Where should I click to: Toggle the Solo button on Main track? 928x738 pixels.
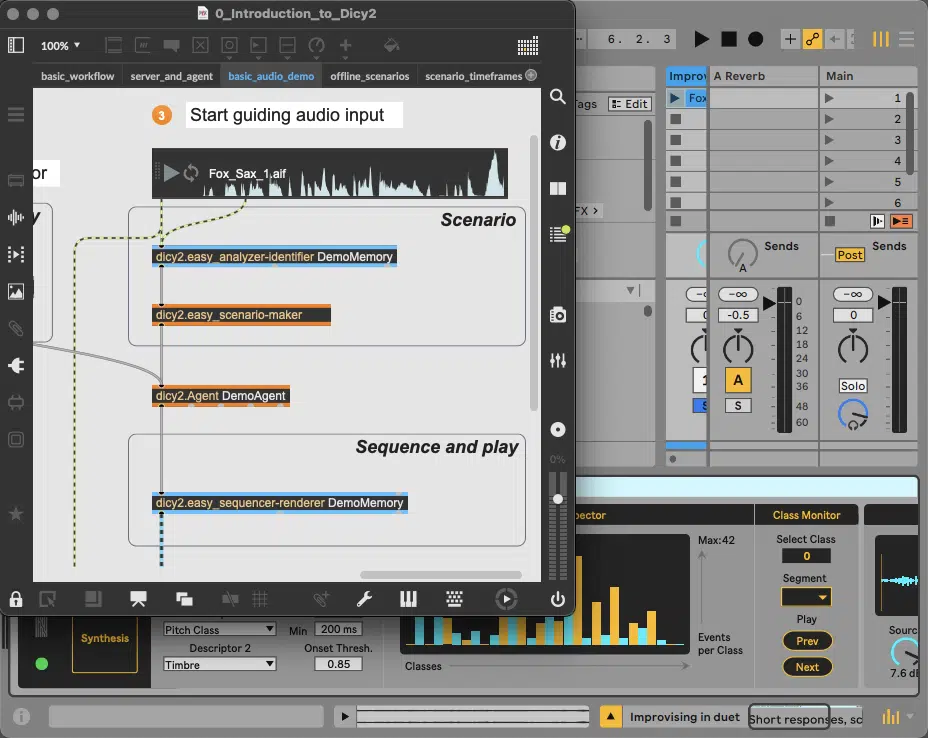853,386
